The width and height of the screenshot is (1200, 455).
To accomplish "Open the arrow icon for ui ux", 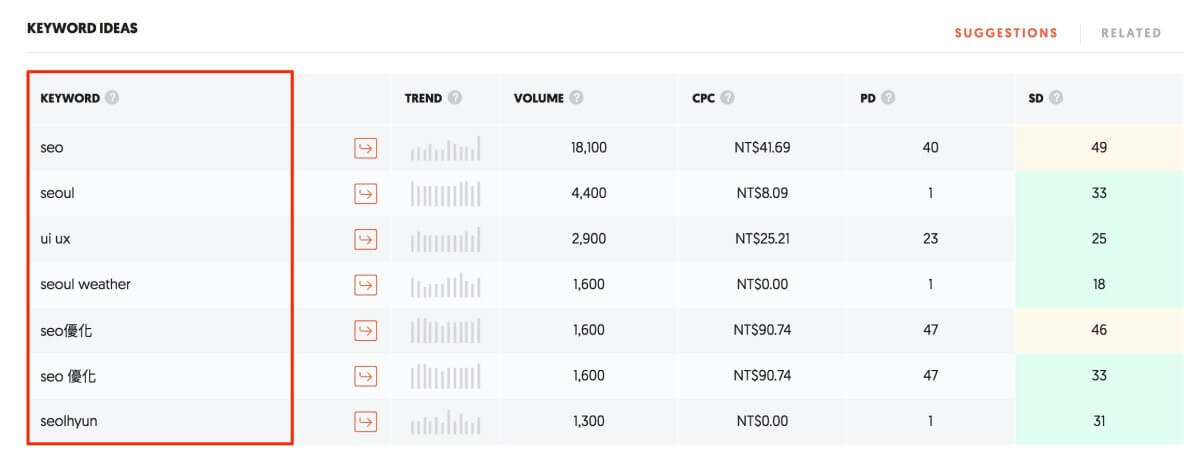I will pyautogui.click(x=366, y=239).
